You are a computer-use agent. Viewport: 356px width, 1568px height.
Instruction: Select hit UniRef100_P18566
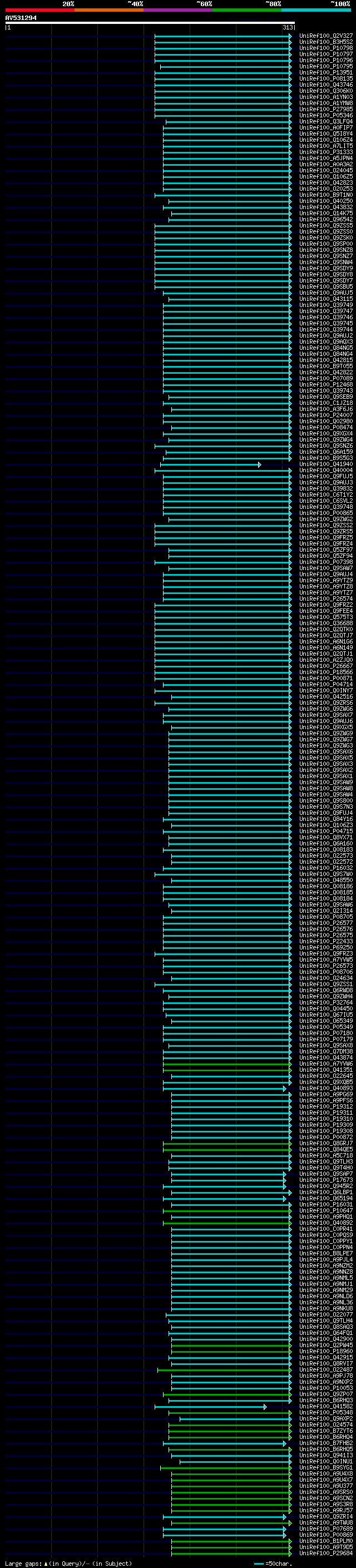point(326,672)
